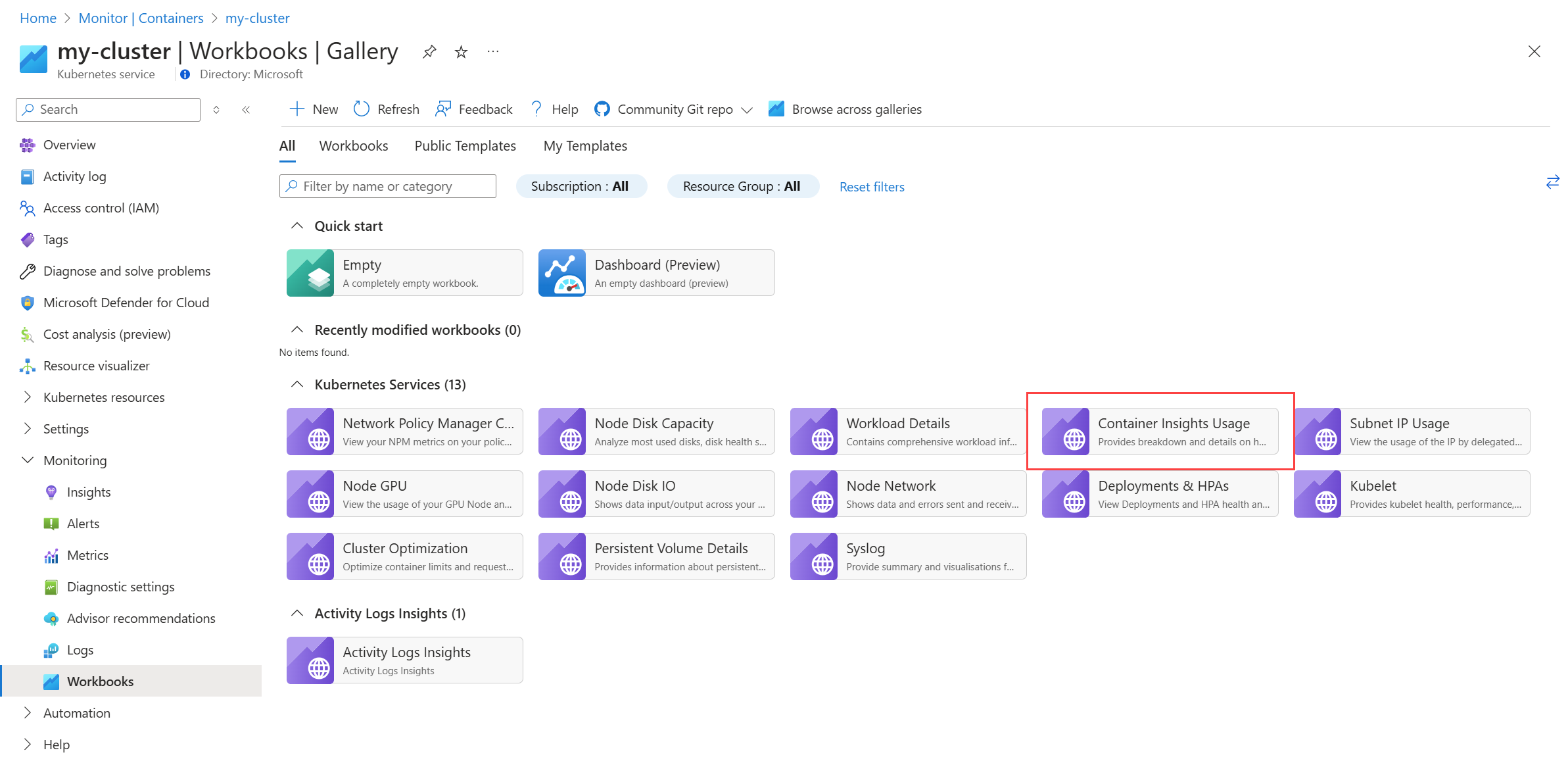This screenshot has height=765, width=1568.
Task: Click the favorite star icon
Action: pyautogui.click(x=461, y=51)
